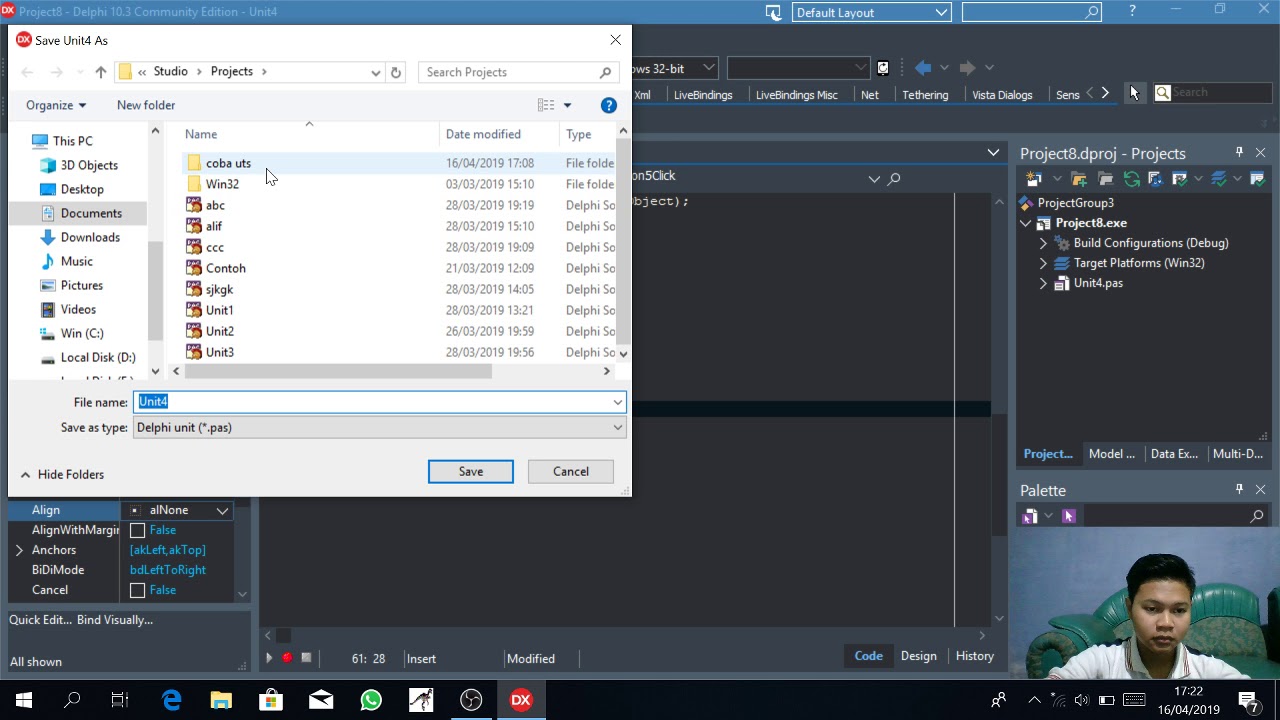Screen dimensions: 1280x720
Task: Change view layout icon in dialog
Action: click(x=546, y=105)
